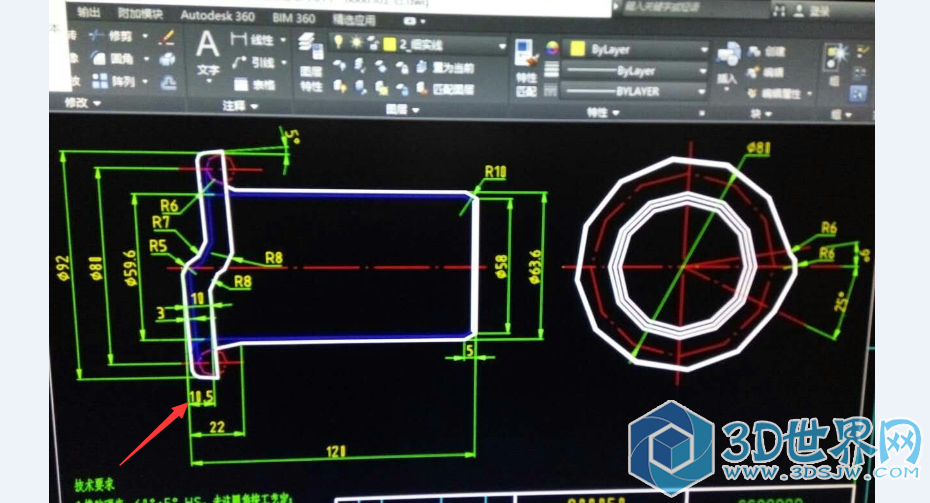
Task: Click the Thaw All Layers icon
Action: (x=381, y=89)
